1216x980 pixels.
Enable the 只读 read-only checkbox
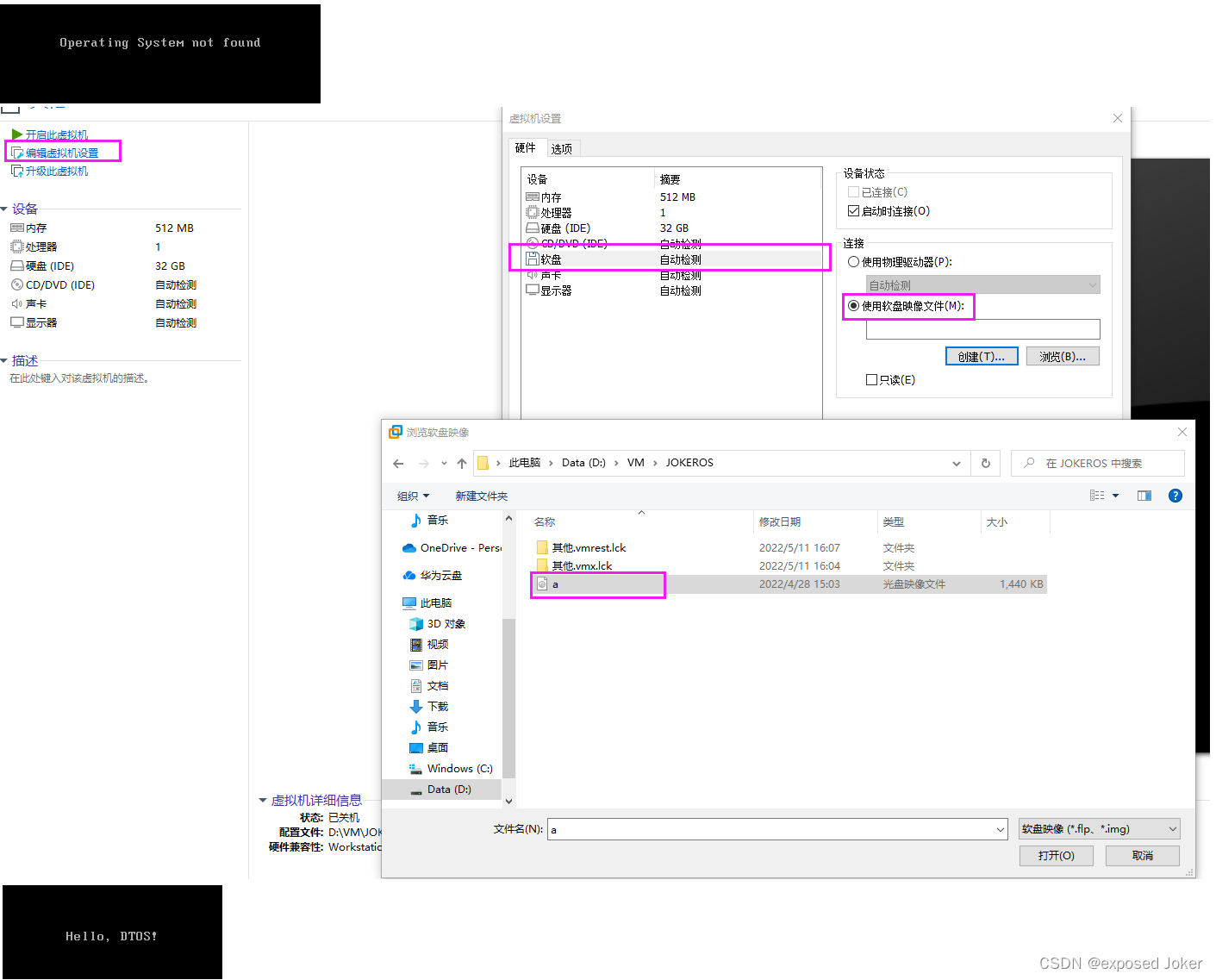(871, 380)
